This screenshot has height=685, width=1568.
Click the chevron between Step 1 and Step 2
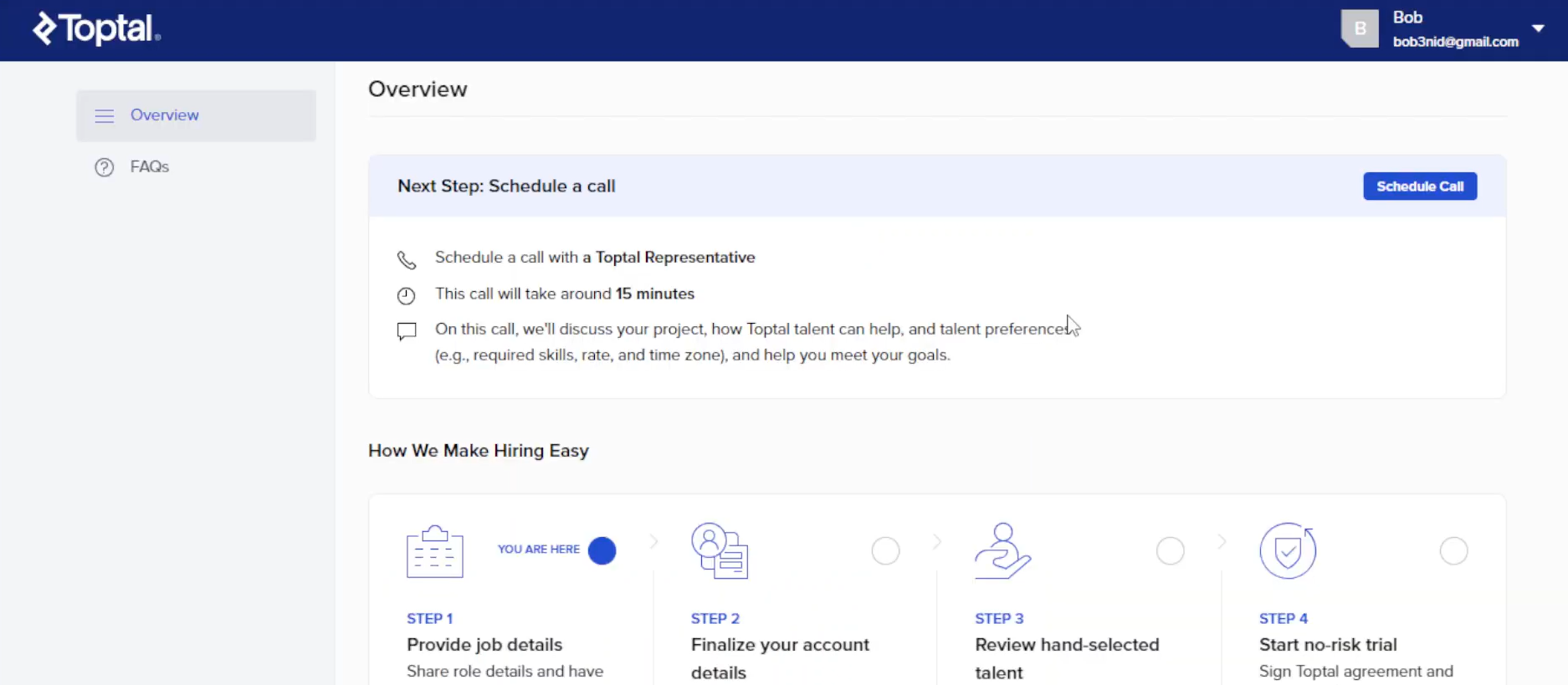click(x=654, y=542)
